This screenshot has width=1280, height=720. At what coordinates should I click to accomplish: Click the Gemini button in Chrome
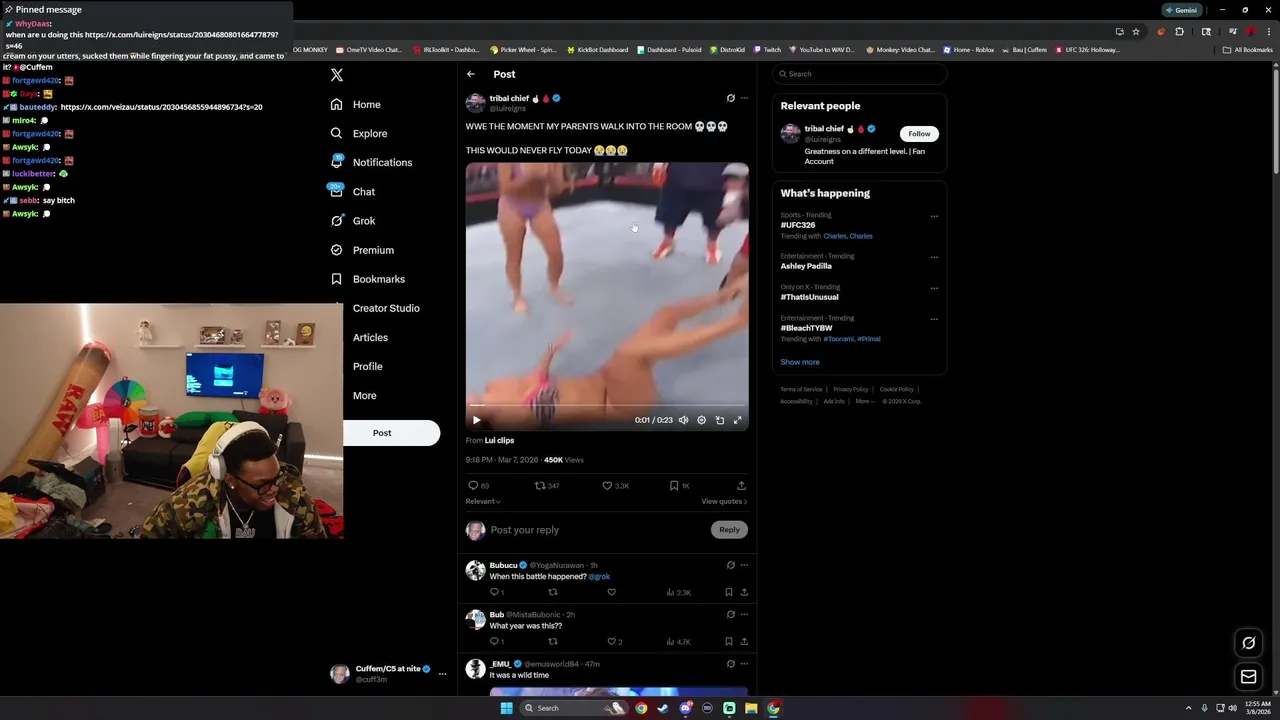coord(1181,10)
